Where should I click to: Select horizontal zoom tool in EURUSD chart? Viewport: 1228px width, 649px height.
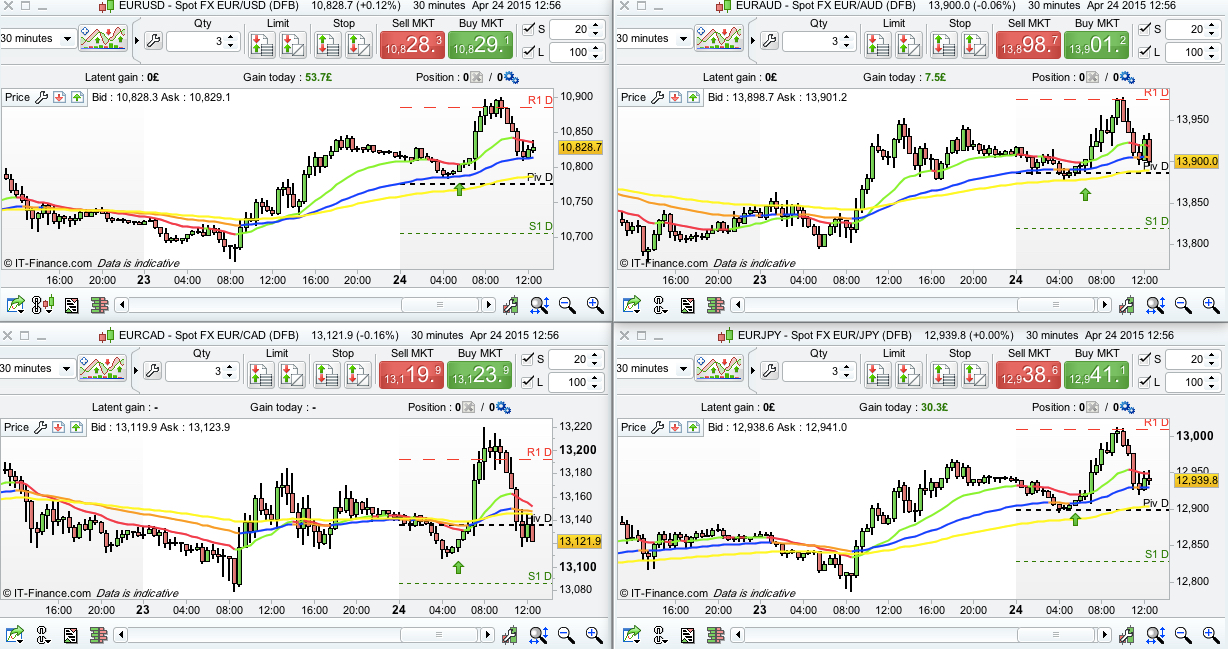point(539,305)
